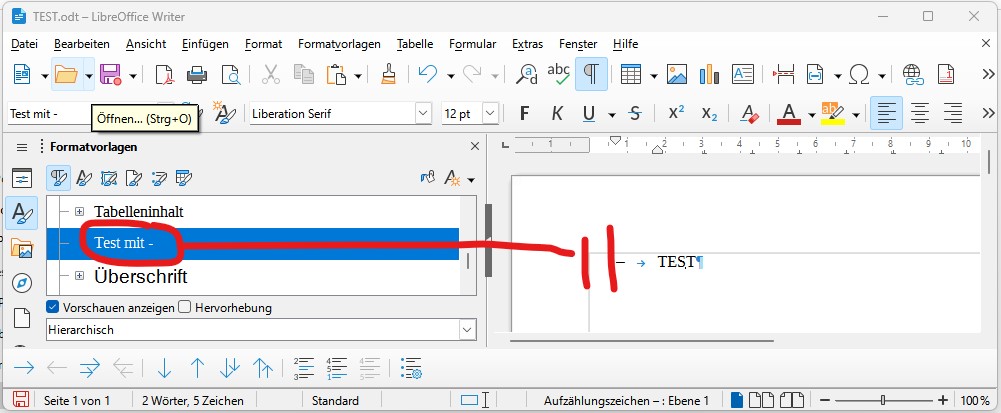The image size is (1001, 413).
Task: Enable the Hervorhebung checkbox
Action: pyautogui.click(x=184, y=307)
